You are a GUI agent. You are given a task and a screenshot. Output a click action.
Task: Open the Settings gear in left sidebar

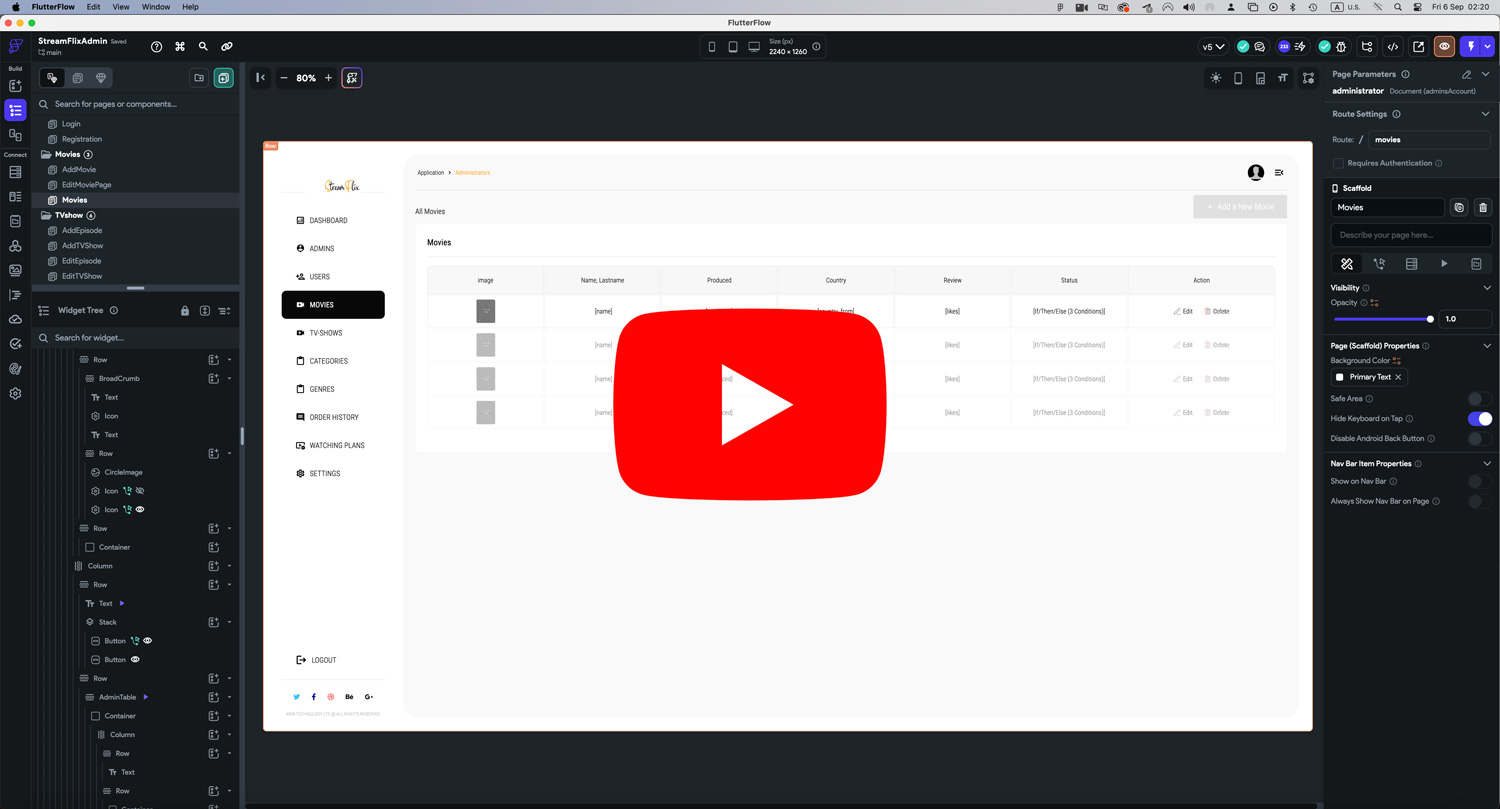[x=15, y=393]
